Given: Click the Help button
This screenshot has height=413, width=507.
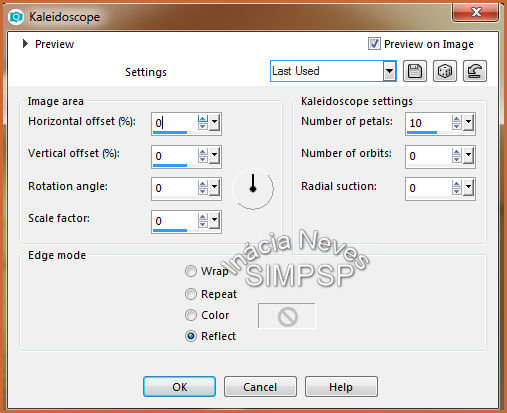Looking at the screenshot, I should coord(341,387).
